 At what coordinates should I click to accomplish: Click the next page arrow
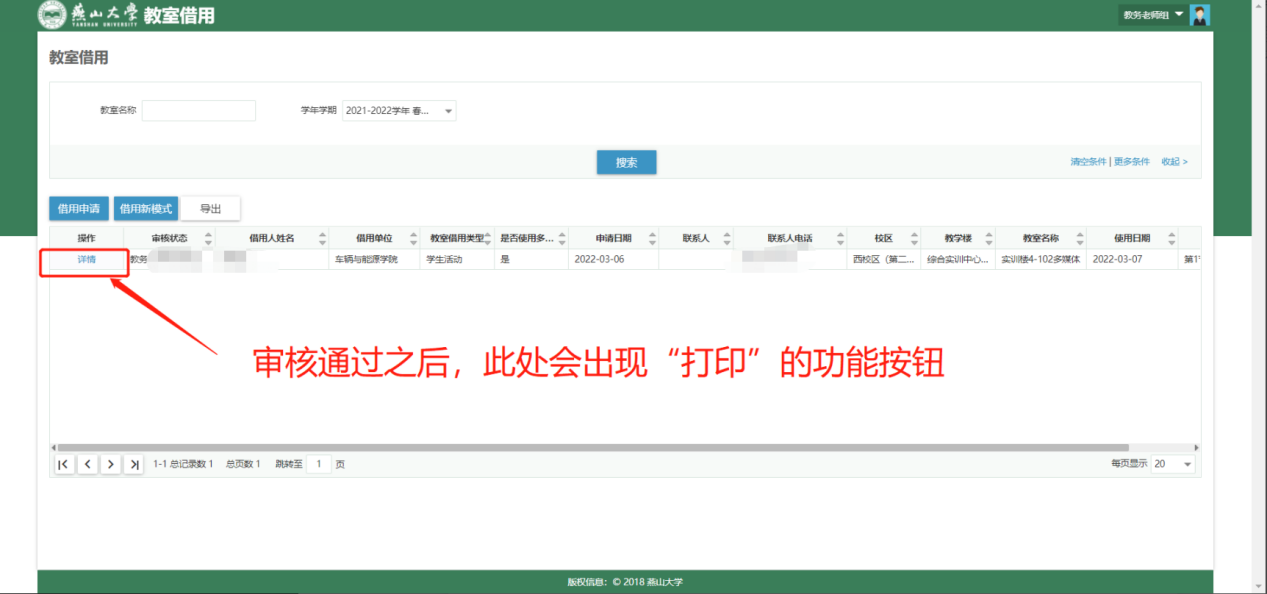(110, 464)
